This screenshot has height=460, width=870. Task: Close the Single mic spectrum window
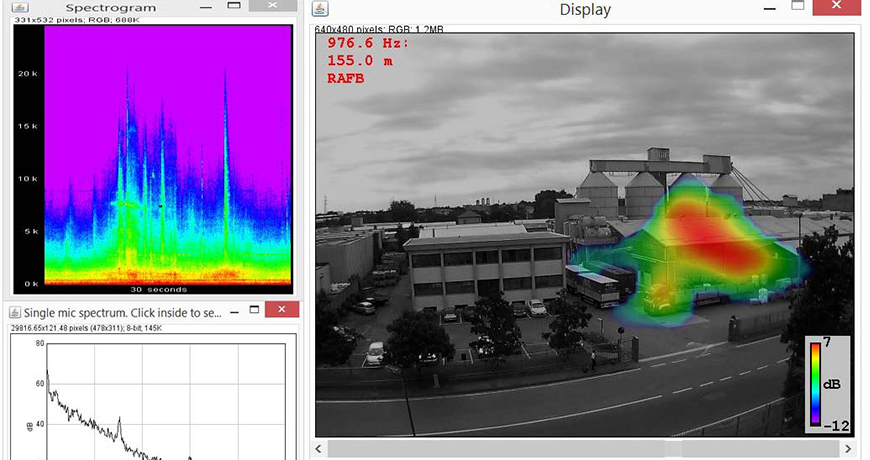pos(282,310)
